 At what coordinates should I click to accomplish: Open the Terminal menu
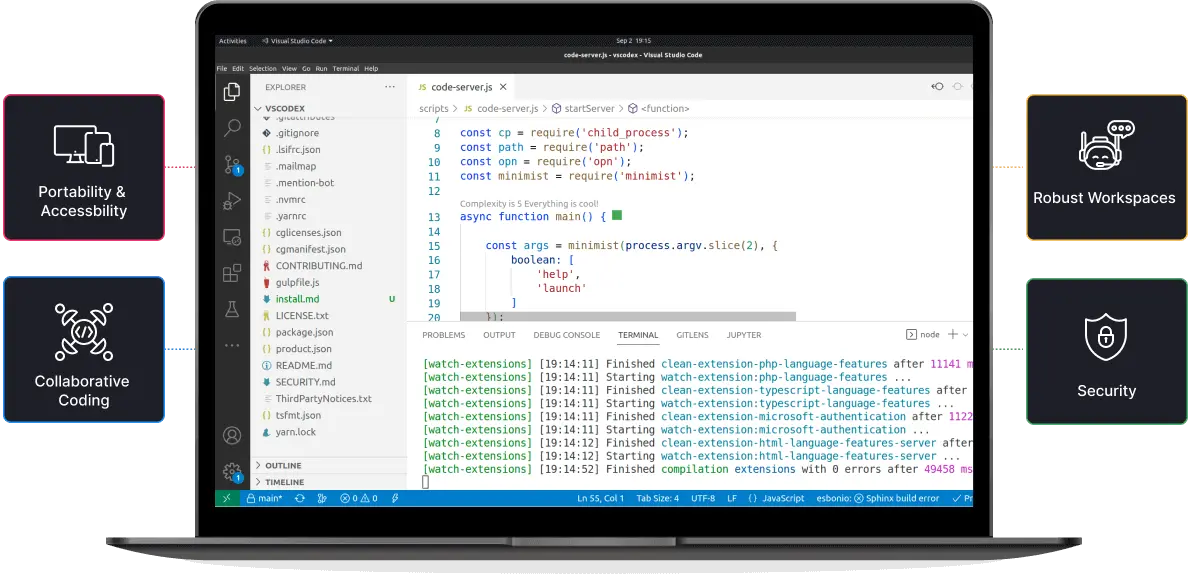345,68
